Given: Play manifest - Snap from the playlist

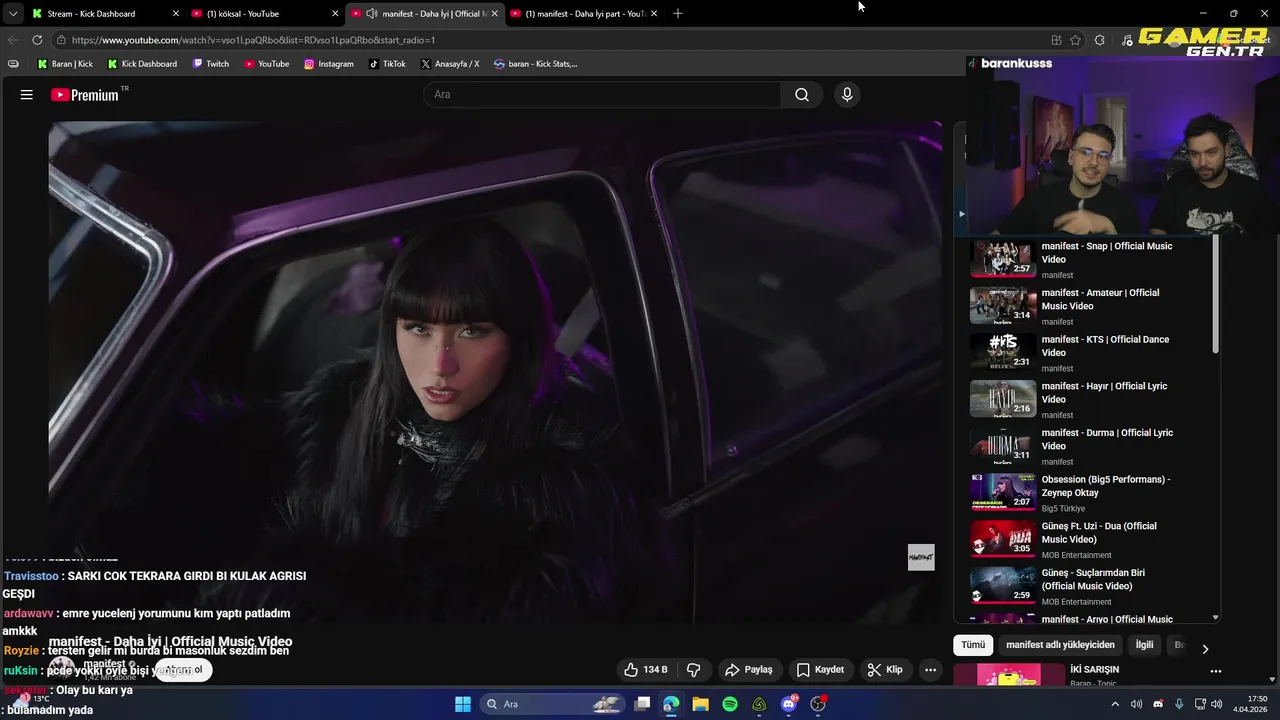Looking at the screenshot, I should 1090,259.
